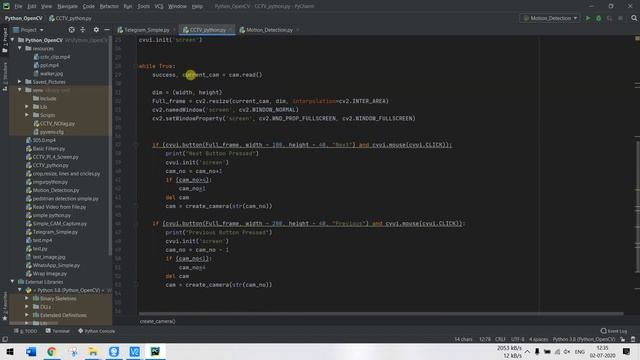Screen dimensions: 640x360
Task: Collapse the venv folder
Action: (x=20, y=90)
